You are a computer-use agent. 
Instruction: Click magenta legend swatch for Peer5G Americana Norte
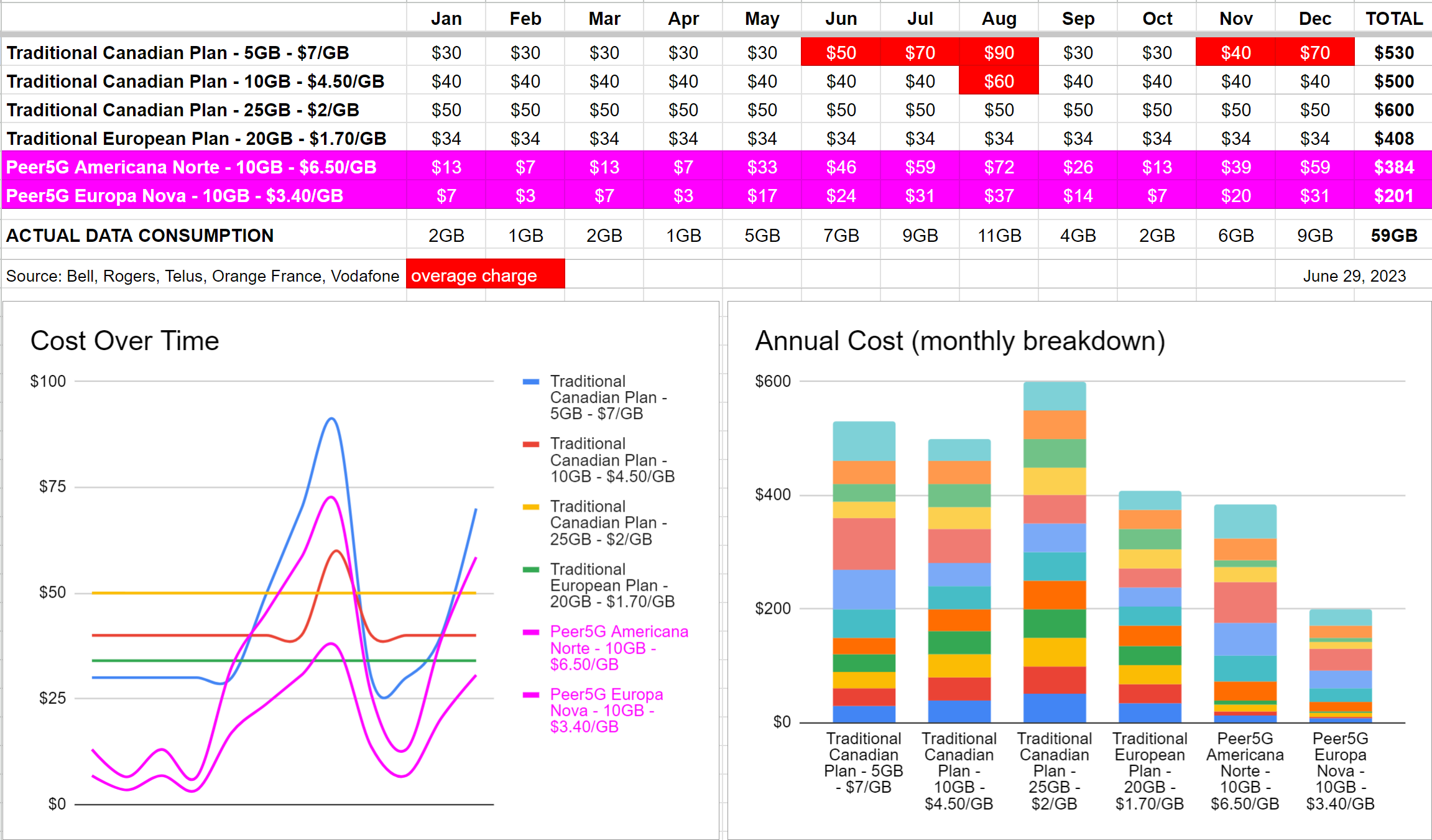tap(530, 632)
